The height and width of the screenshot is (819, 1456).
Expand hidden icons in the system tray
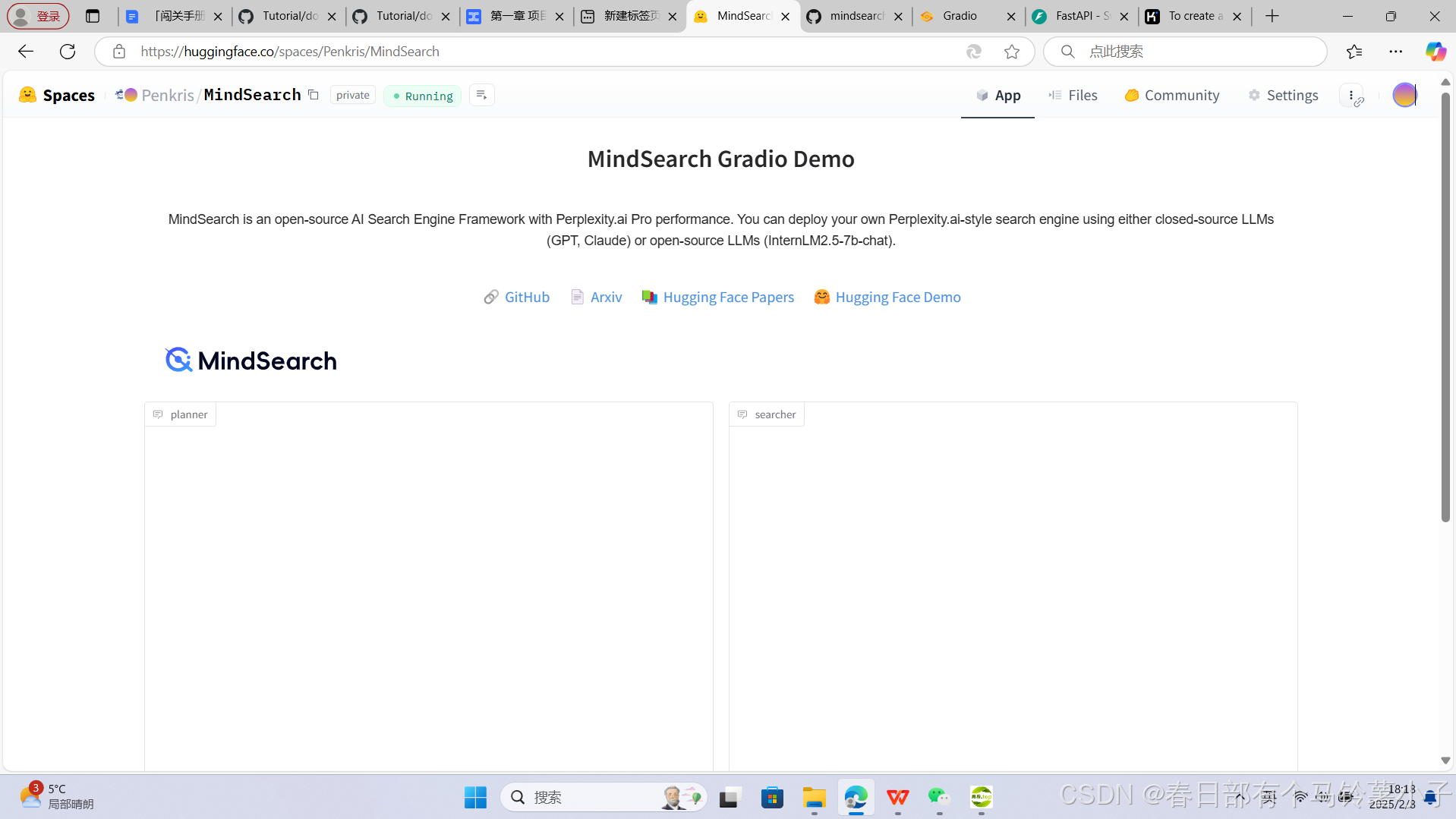pyautogui.click(x=1240, y=797)
